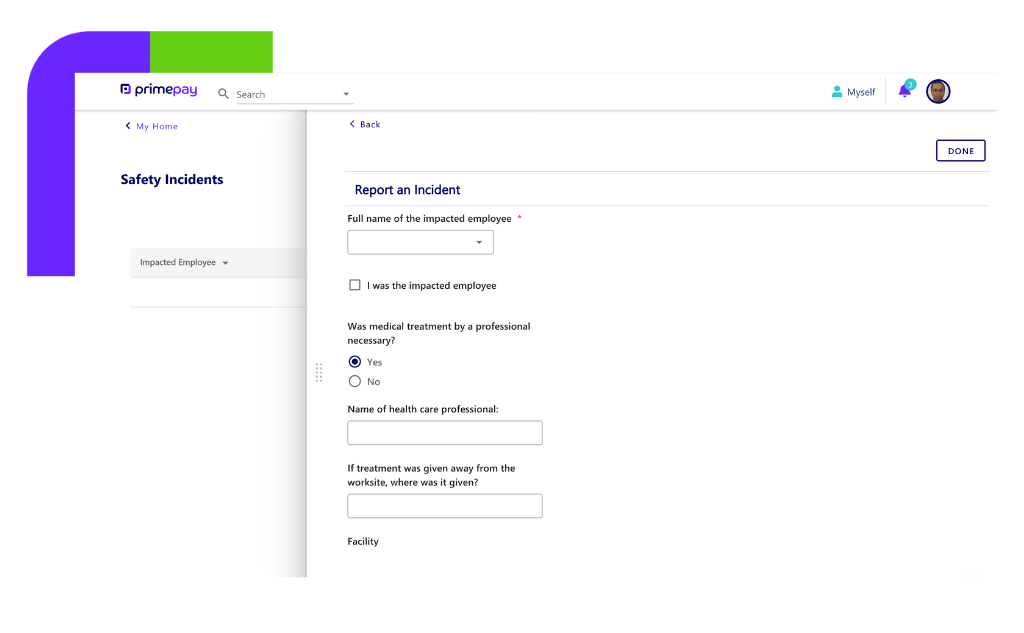Image resolution: width=1024 pixels, height=633 pixels.
Task: Check I was the impacted employee
Action: click(x=355, y=285)
